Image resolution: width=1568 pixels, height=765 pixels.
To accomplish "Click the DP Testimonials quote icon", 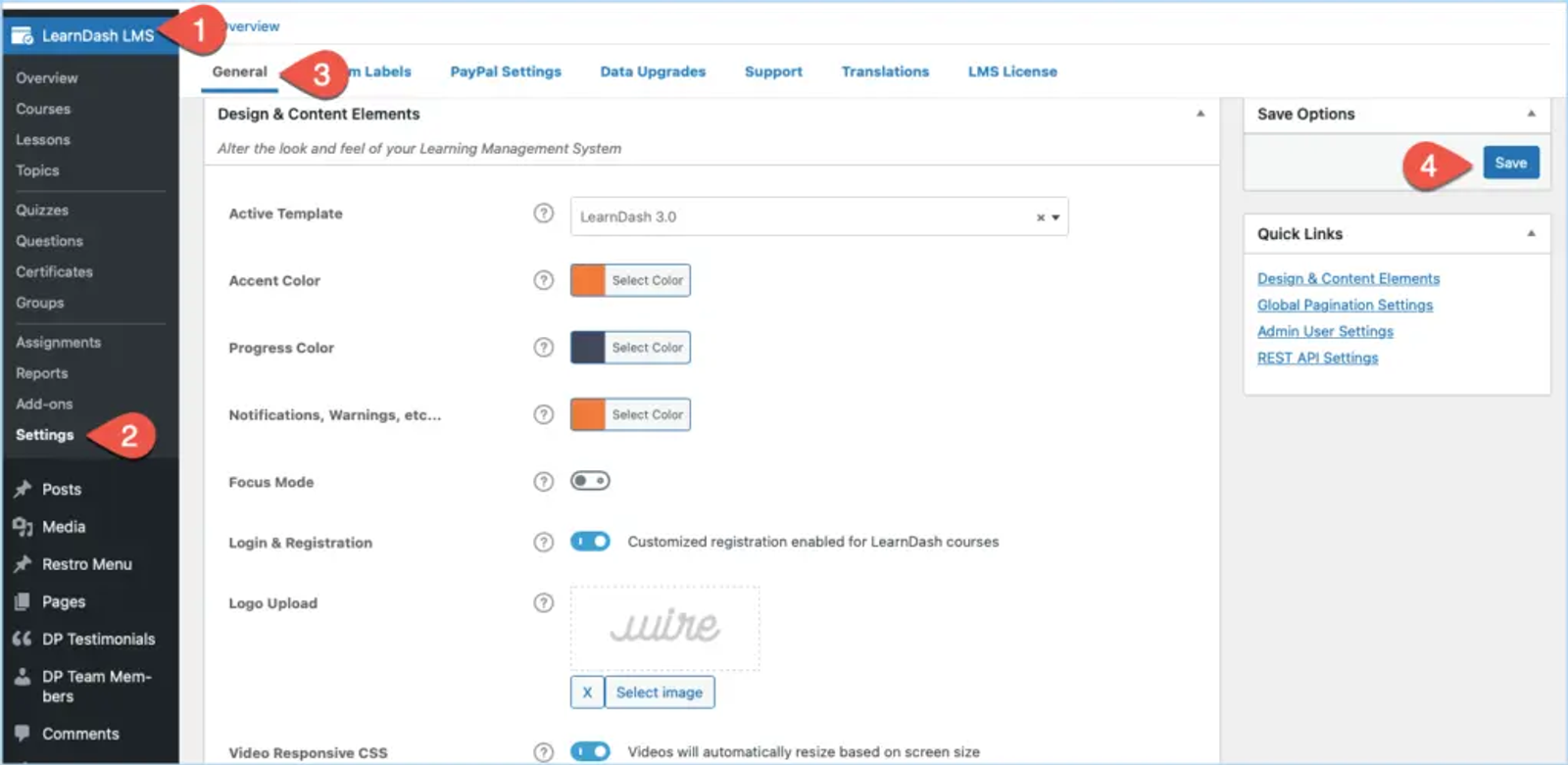I will click(x=23, y=639).
